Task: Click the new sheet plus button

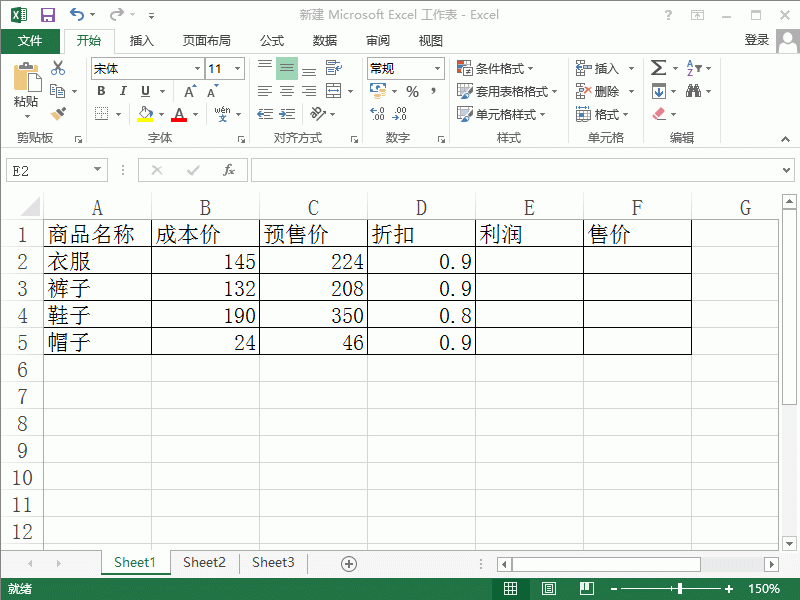Action: coord(349,562)
